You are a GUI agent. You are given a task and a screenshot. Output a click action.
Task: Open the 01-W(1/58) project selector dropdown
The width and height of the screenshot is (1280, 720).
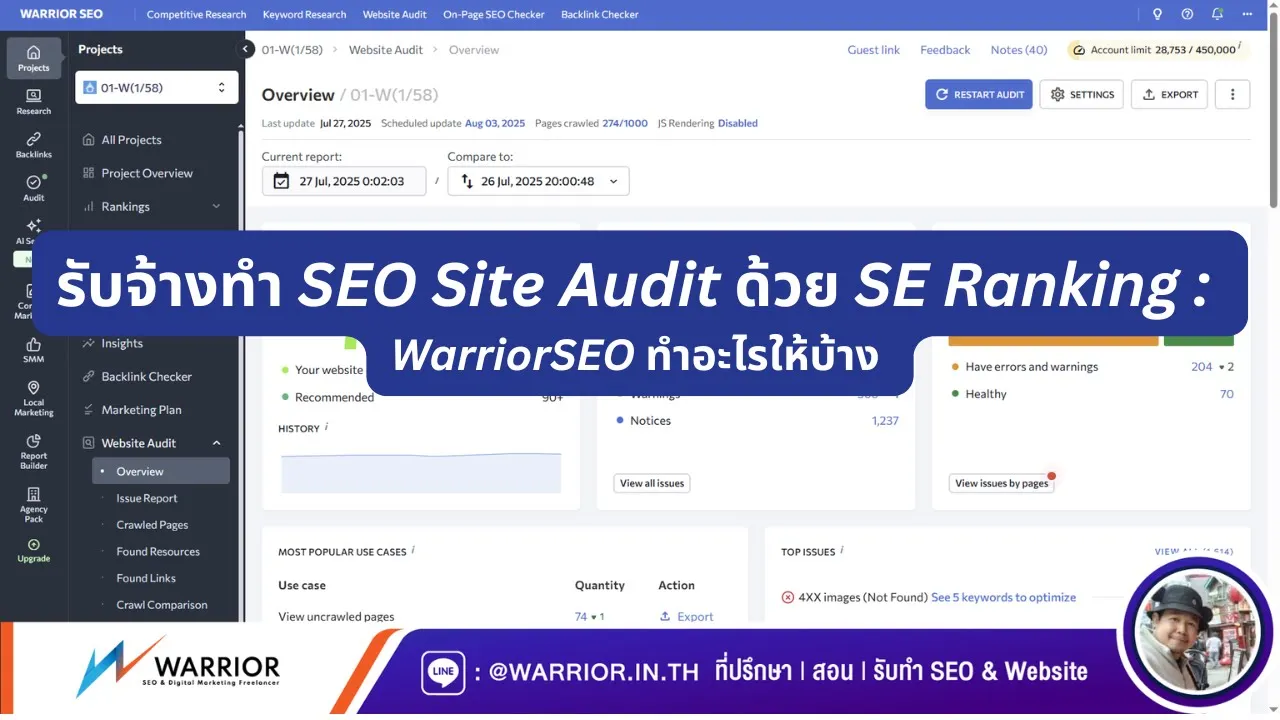(157, 88)
